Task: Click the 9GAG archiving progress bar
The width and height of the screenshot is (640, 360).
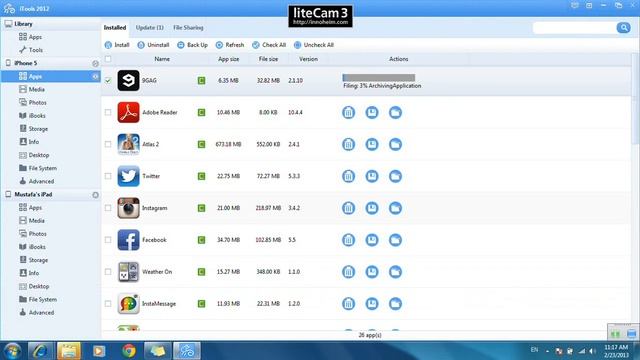Action: (379, 78)
